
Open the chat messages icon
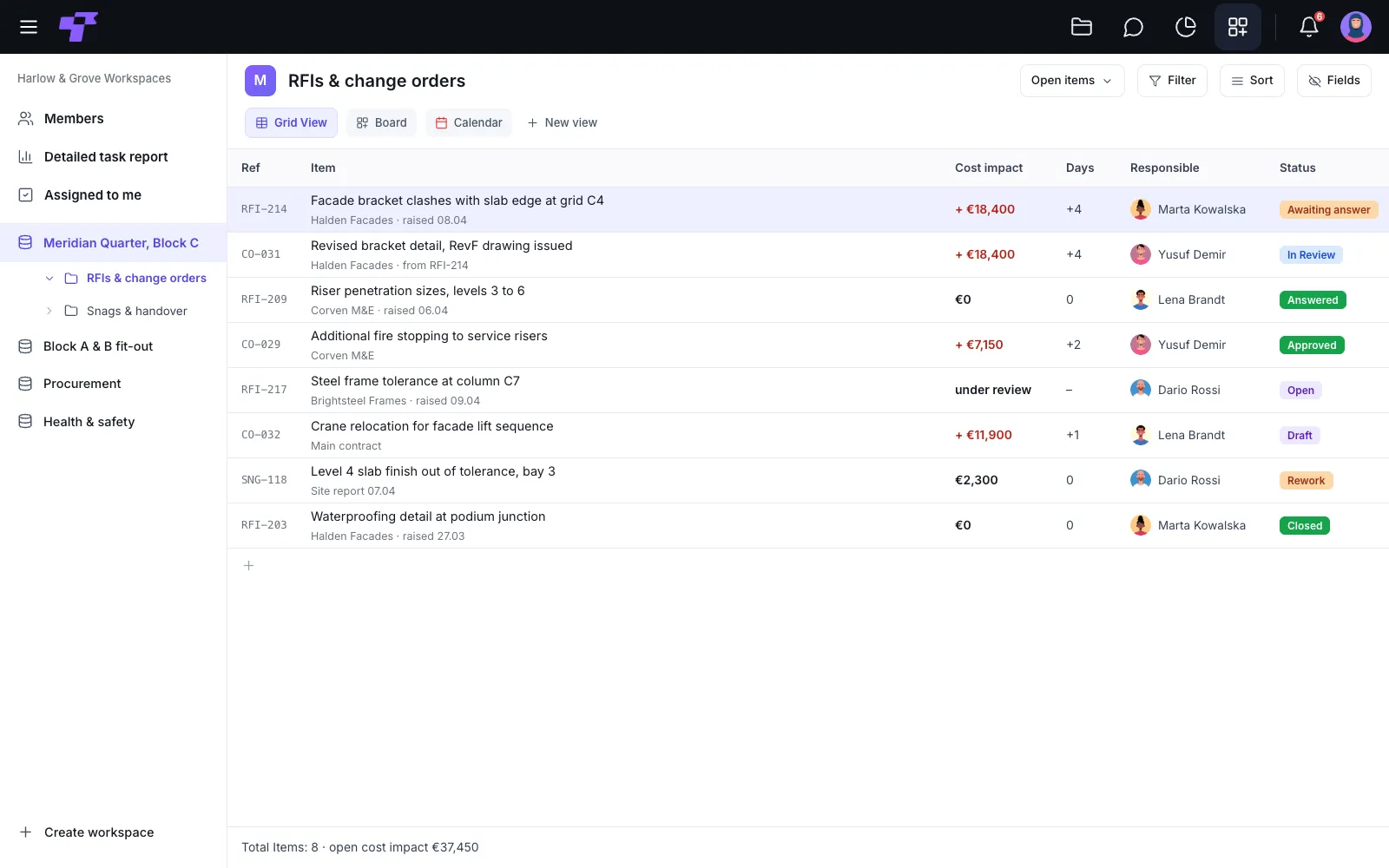[1133, 27]
